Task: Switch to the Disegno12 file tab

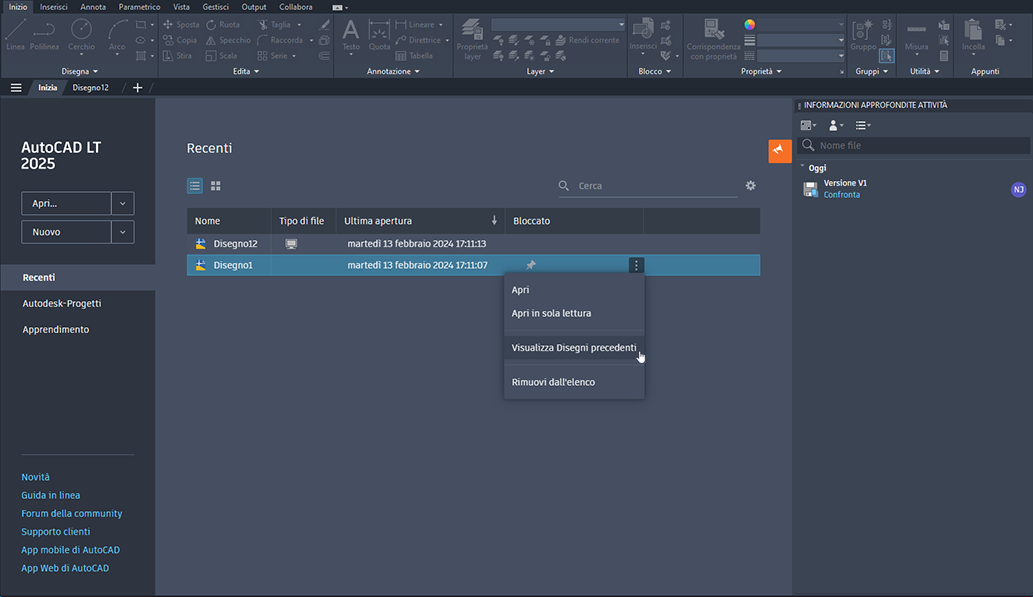Action: coord(90,88)
